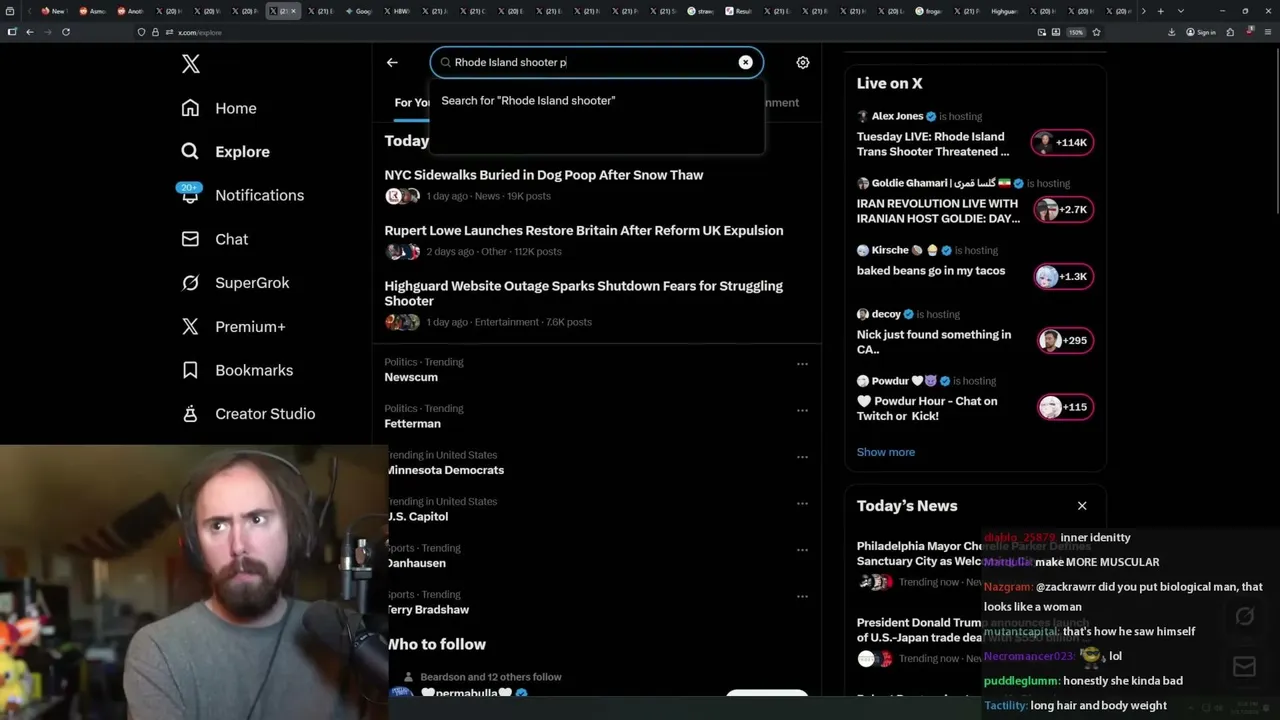
Task: Open Creator Studio from its sidebar icon
Action: [x=190, y=414]
